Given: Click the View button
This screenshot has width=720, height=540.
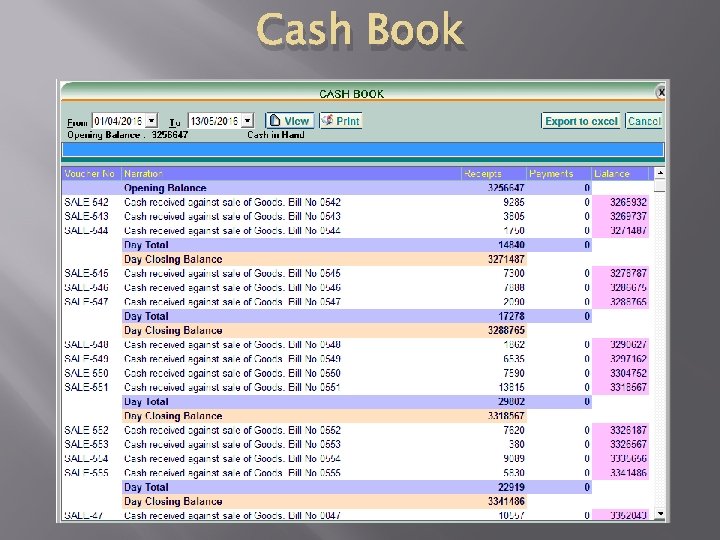Looking at the screenshot, I should coord(290,121).
